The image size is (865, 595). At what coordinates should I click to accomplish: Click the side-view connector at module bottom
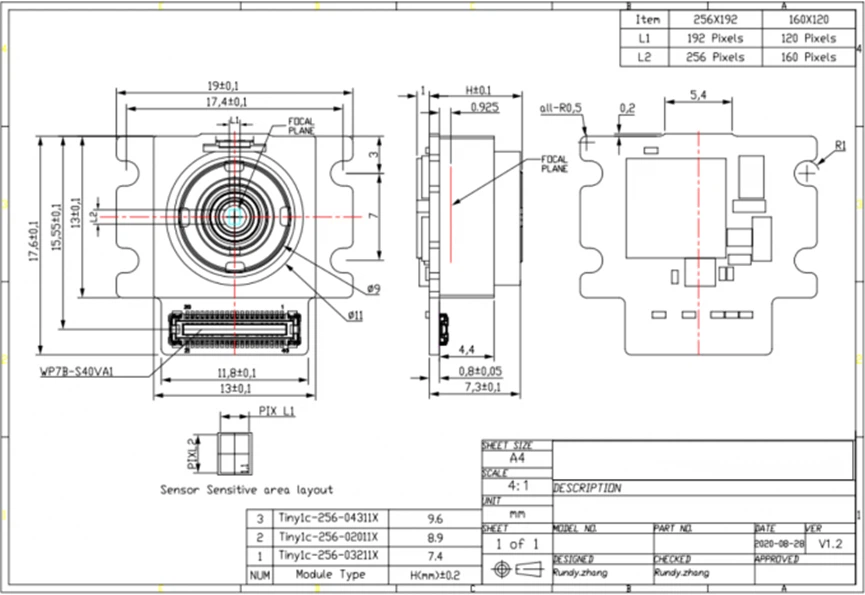[x=442, y=329]
